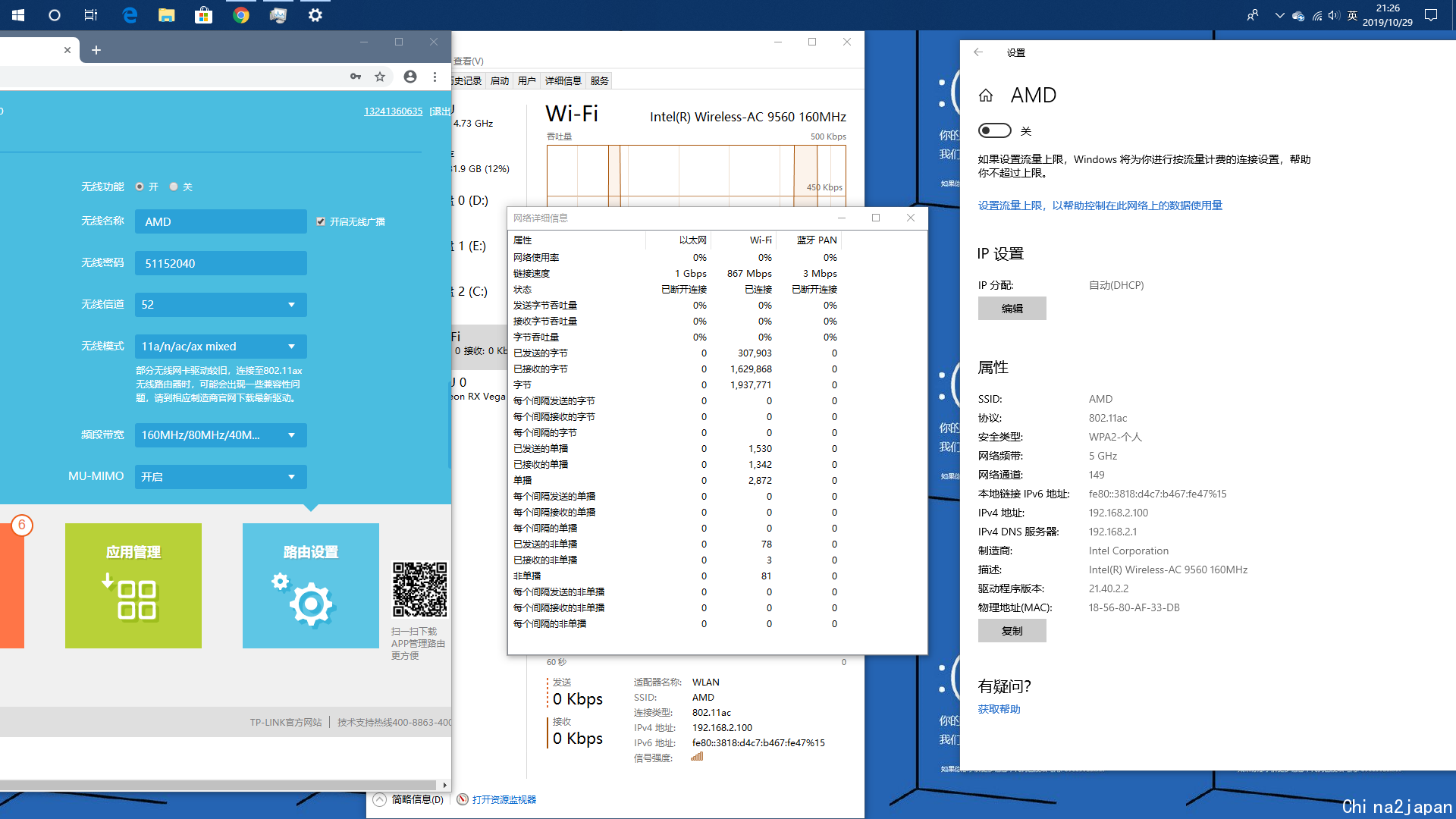Image resolution: width=1456 pixels, height=819 pixels.
Task: Click the 无线密码 field
Action: [221, 263]
